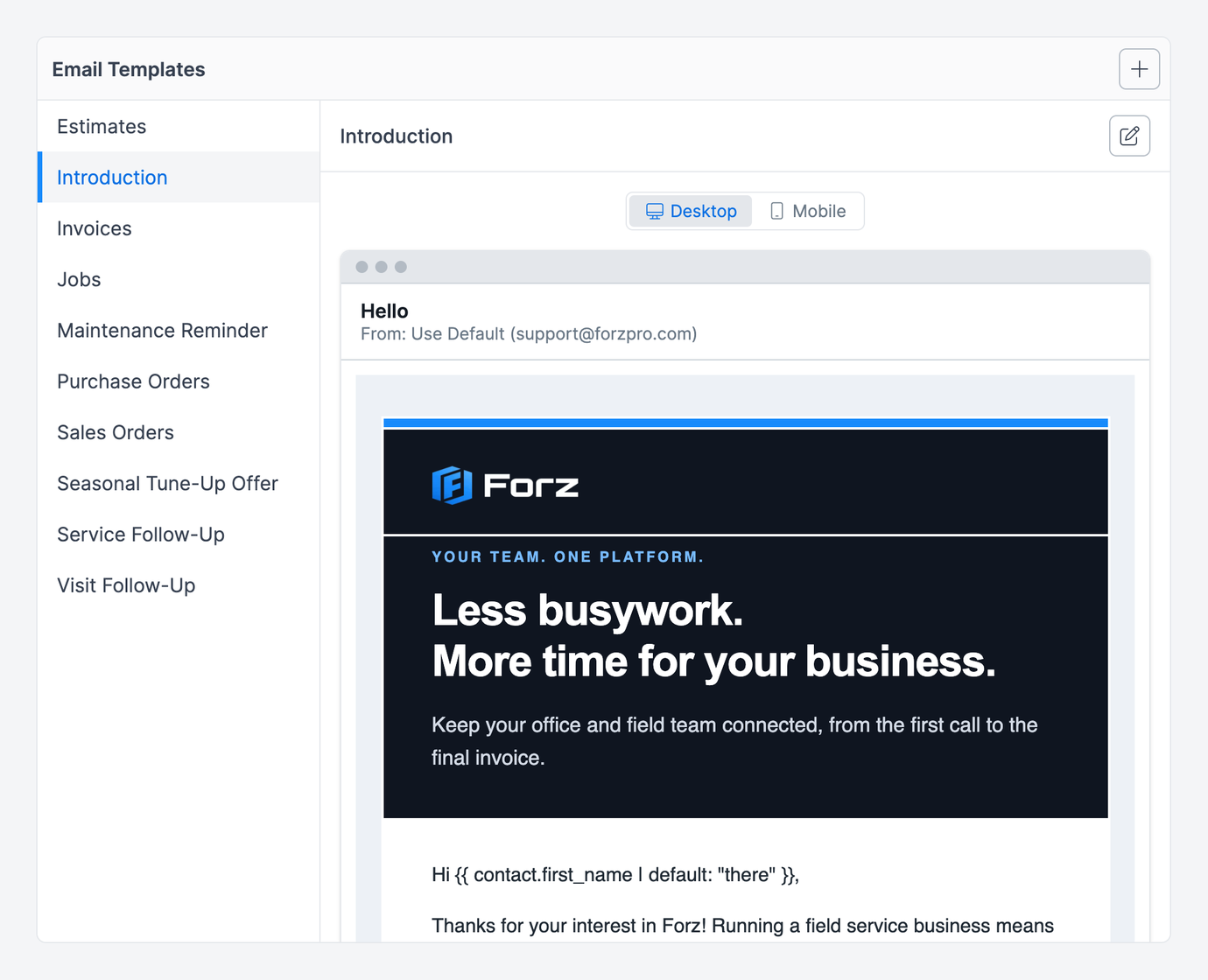Image resolution: width=1208 pixels, height=980 pixels.
Task: Switch to Mobile preview
Action: click(807, 211)
